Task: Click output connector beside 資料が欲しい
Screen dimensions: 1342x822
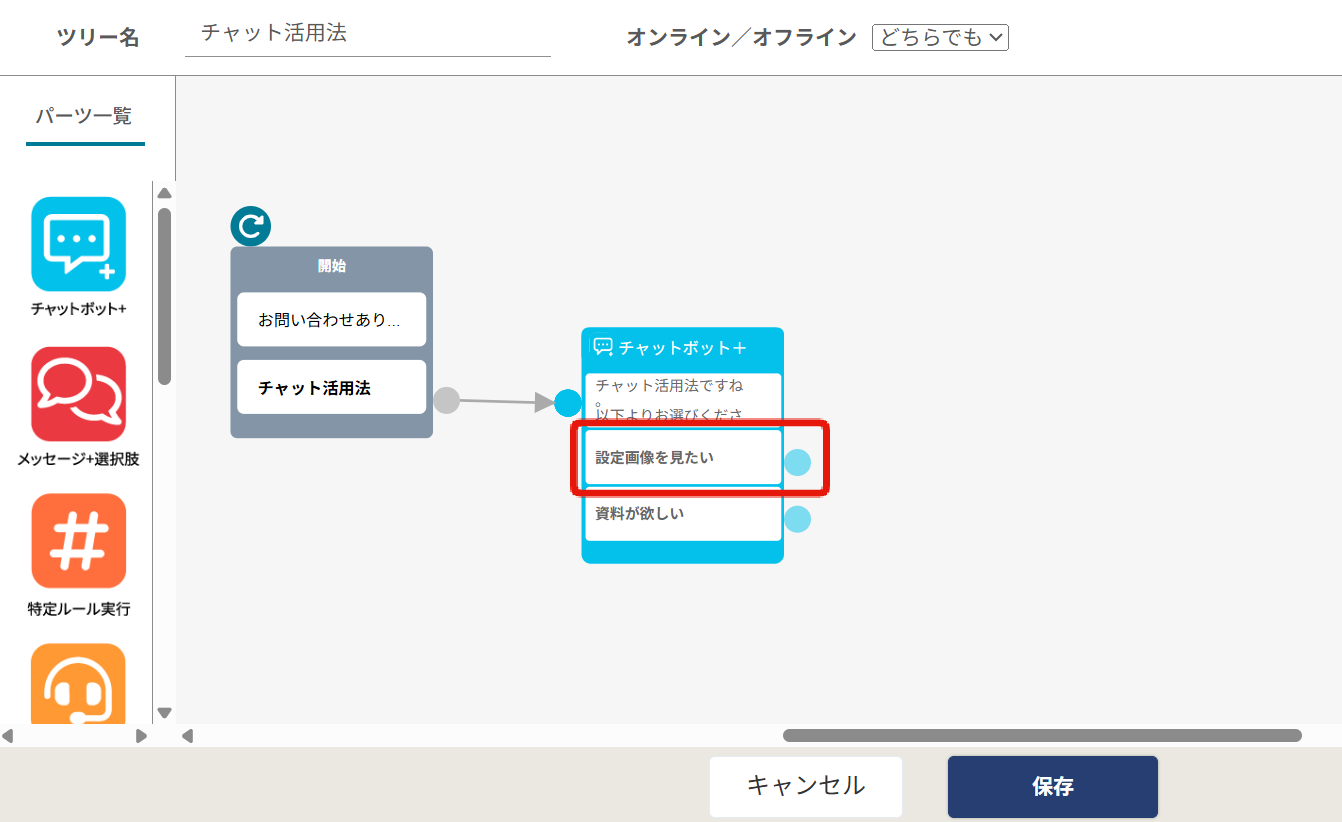Action: coord(797,519)
